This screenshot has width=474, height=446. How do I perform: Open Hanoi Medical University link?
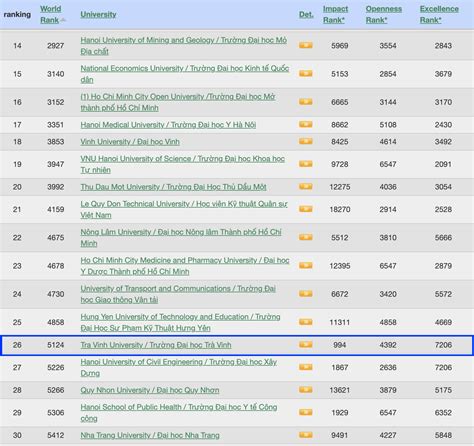coord(168,125)
